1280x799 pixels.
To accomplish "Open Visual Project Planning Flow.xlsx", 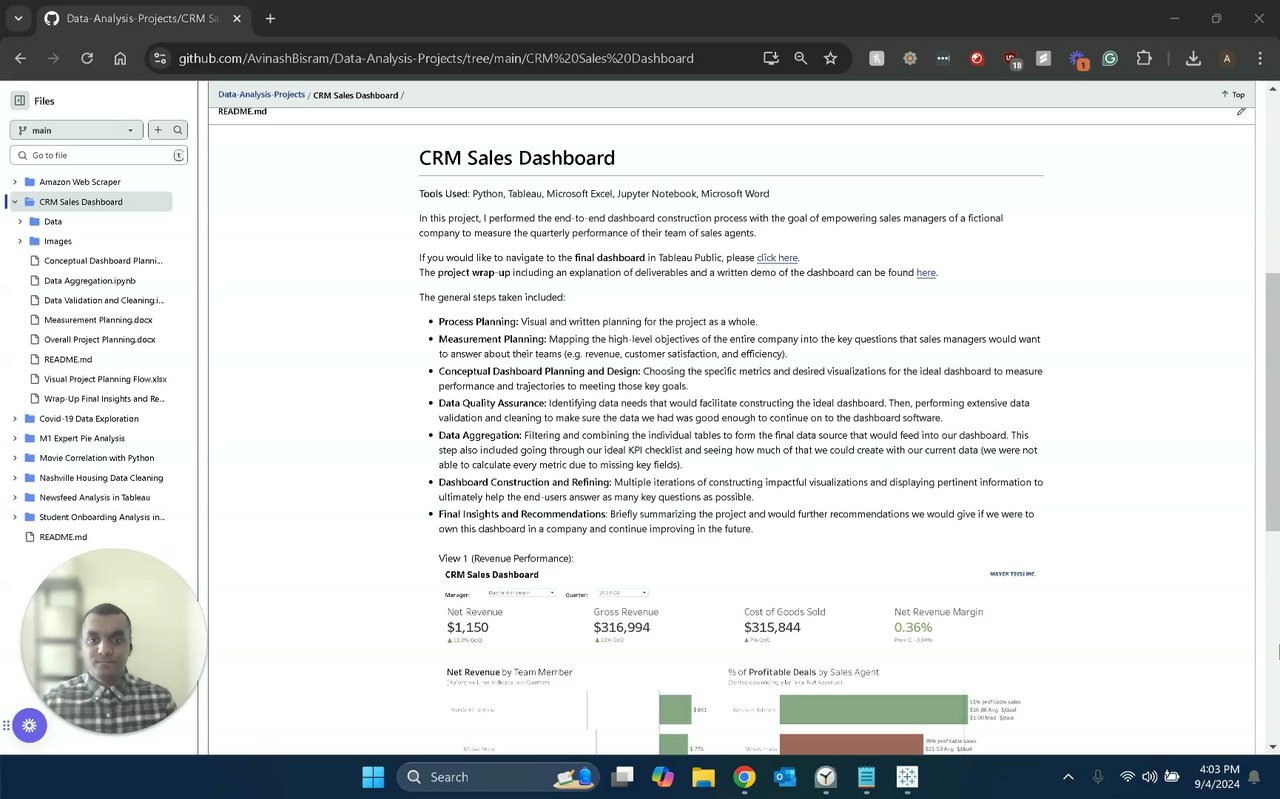I will pos(105,379).
